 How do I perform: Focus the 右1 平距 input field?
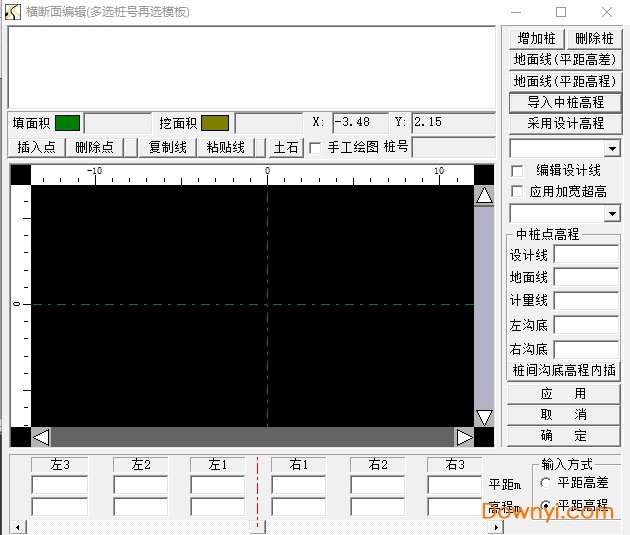point(299,485)
